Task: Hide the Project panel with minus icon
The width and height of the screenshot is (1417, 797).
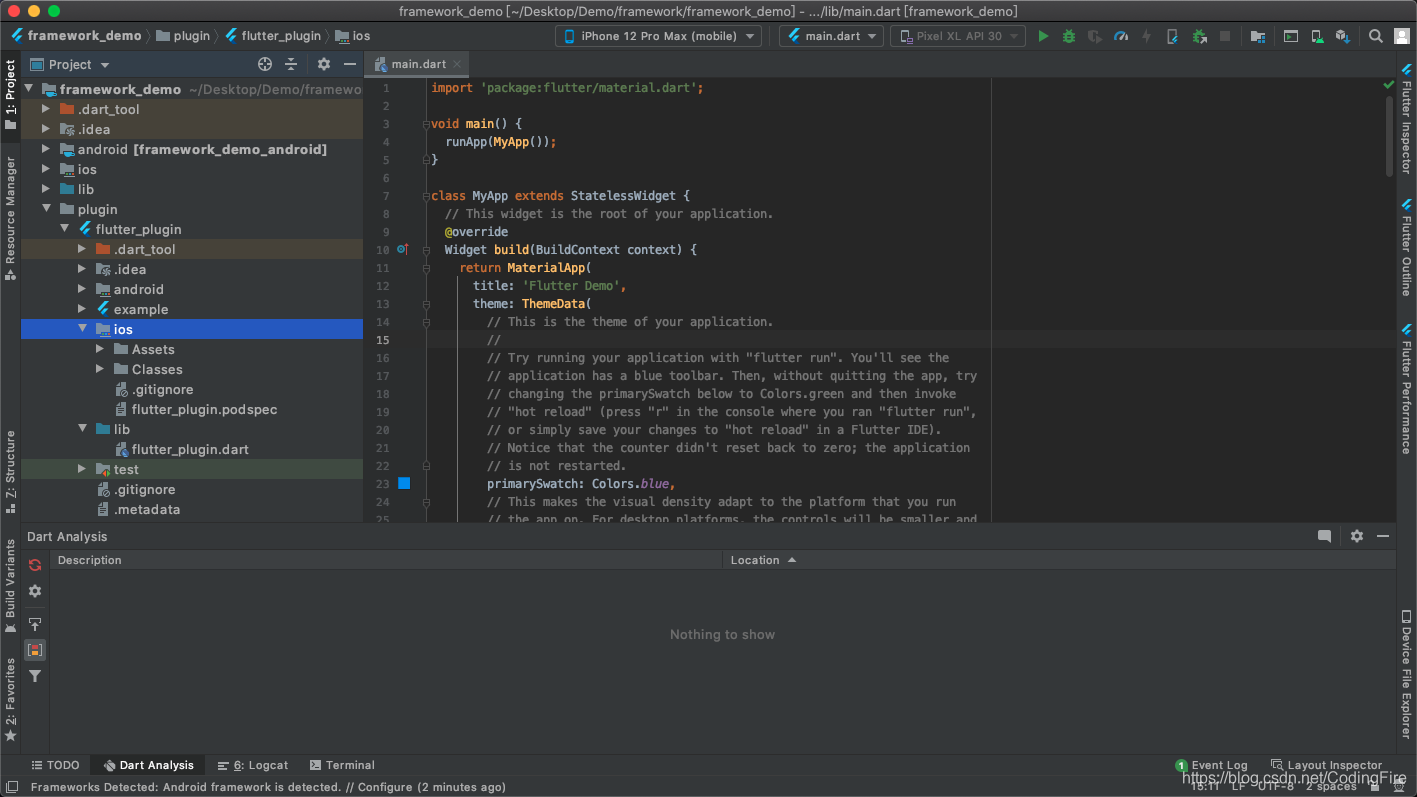Action: coord(350,64)
